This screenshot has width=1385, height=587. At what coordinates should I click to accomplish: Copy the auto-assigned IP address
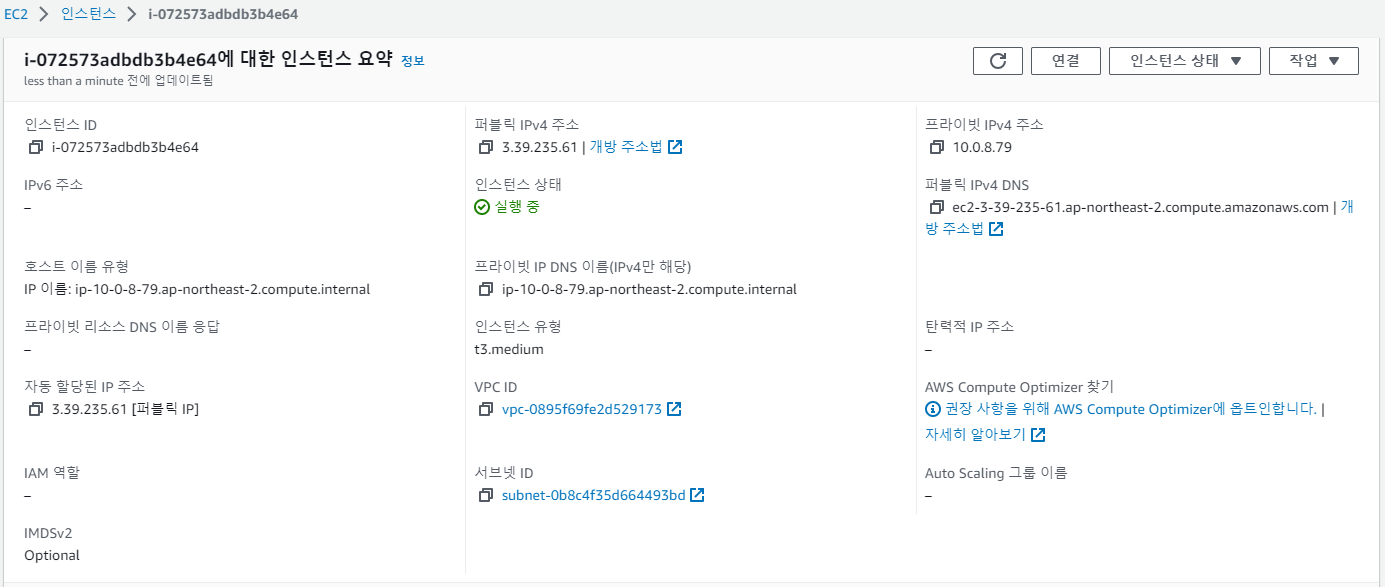(36, 409)
